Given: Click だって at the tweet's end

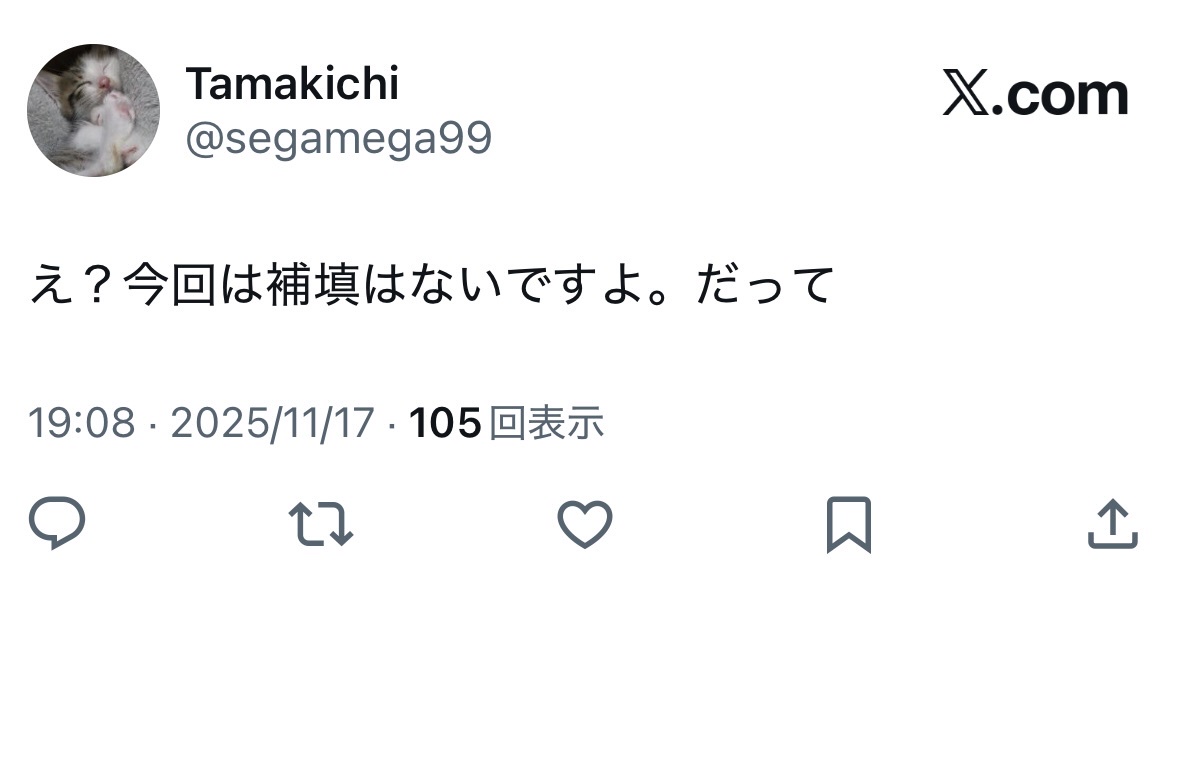Looking at the screenshot, I should pyautogui.click(x=767, y=286).
